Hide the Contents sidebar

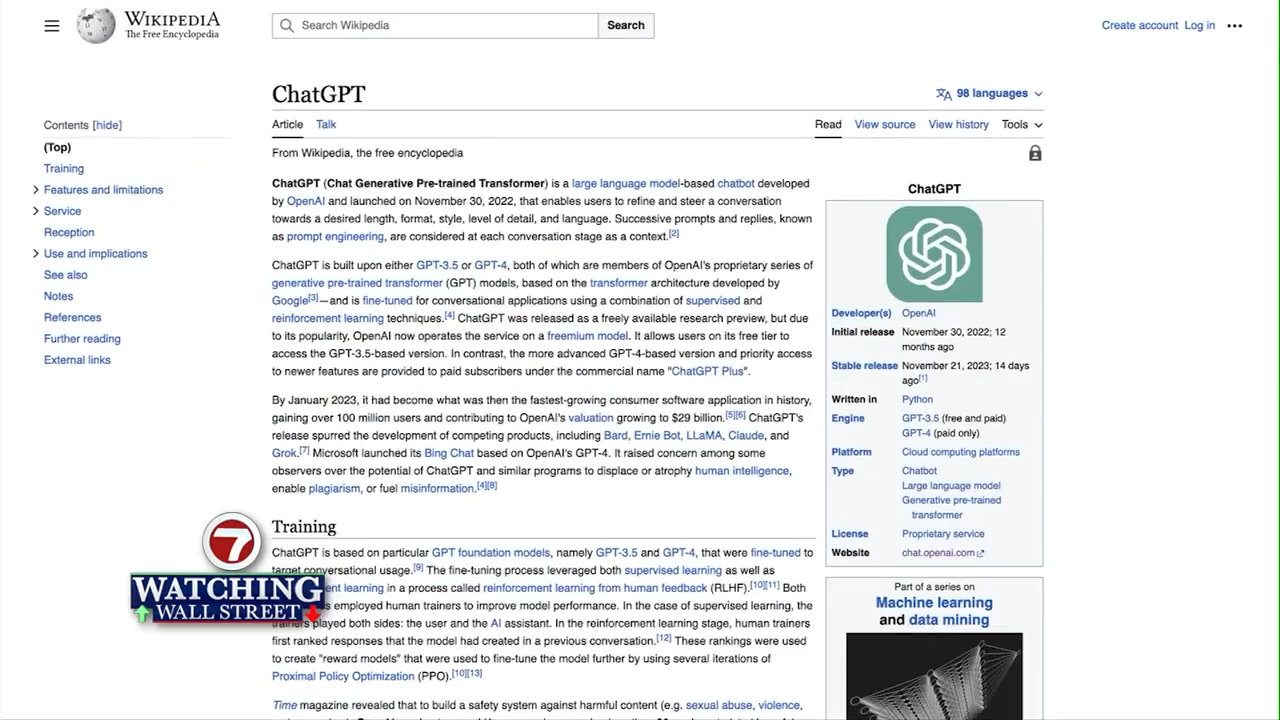[107, 125]
